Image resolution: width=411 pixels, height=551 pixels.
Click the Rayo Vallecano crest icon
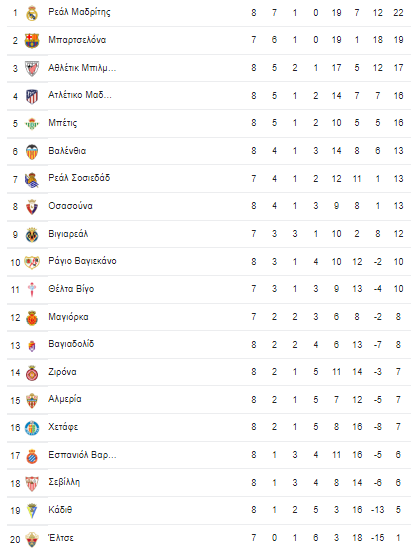pyautogui.click(x=32, y=262)
